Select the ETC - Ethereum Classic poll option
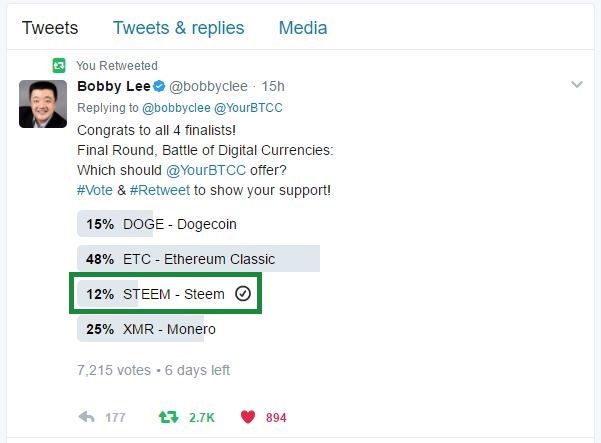Viewport: 601px width, 443px height. click(198, 259)
